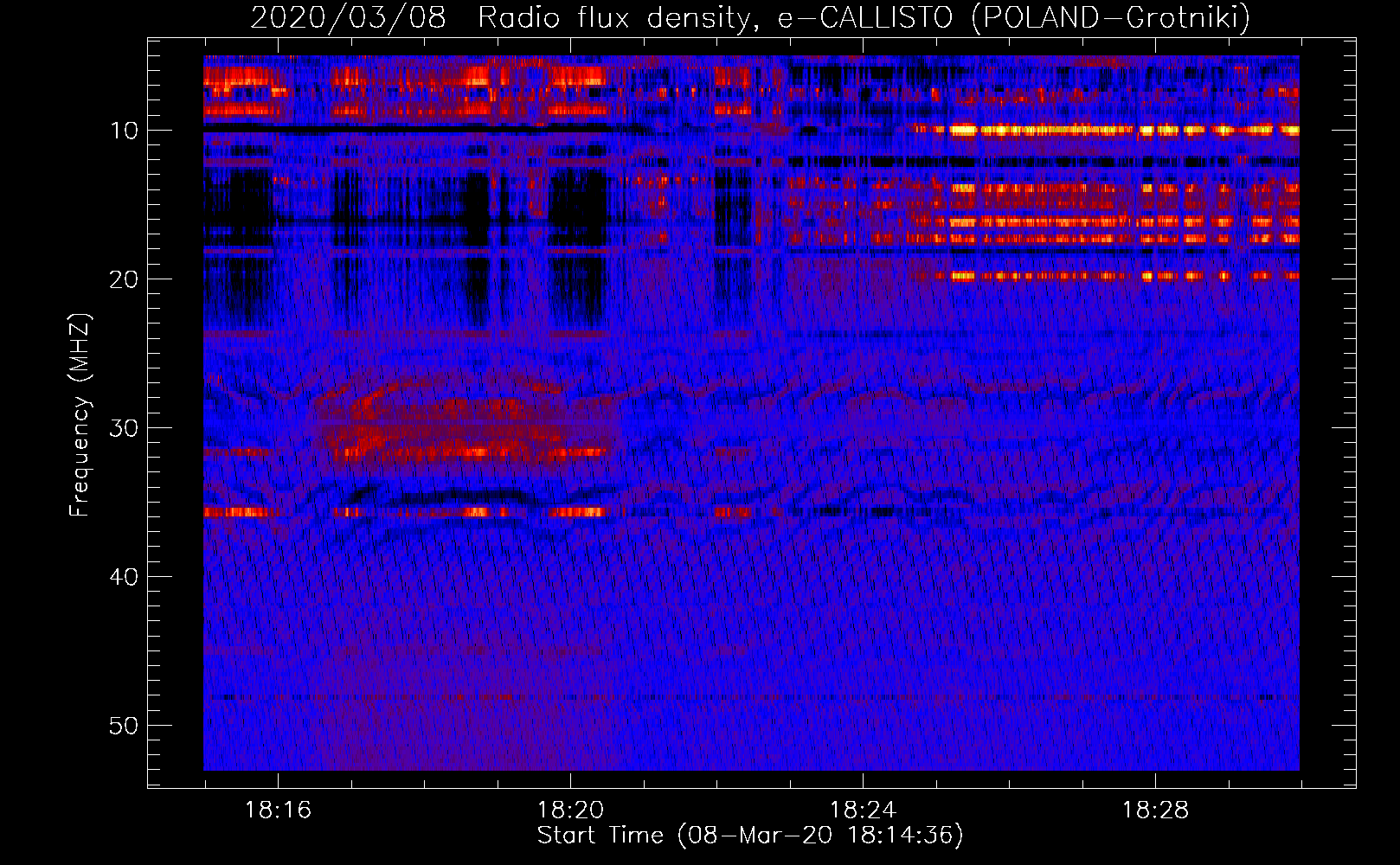
Task: Click the '18:28' time tick label
Action: (x=1155, y=811)
